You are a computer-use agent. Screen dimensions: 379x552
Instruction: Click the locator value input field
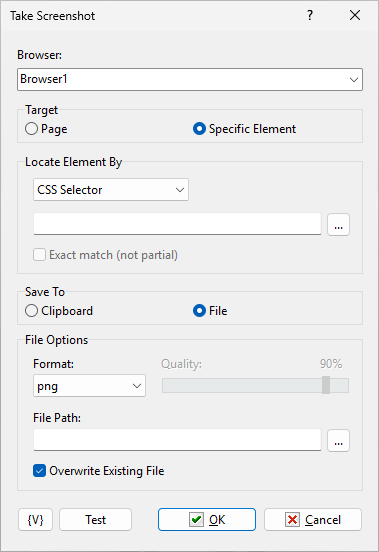(x=177, y=224)
